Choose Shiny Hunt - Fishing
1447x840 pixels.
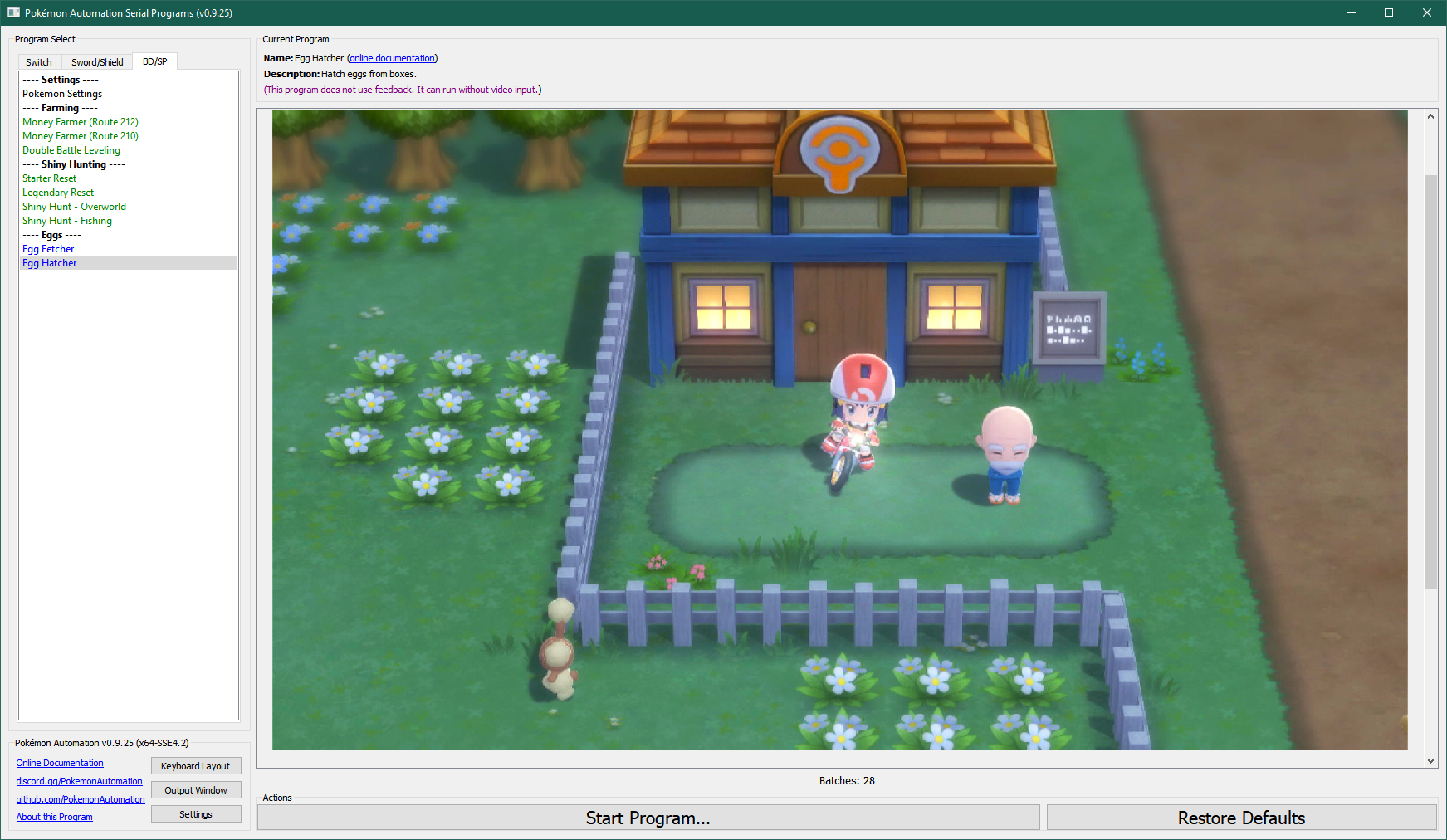(67, 221)
